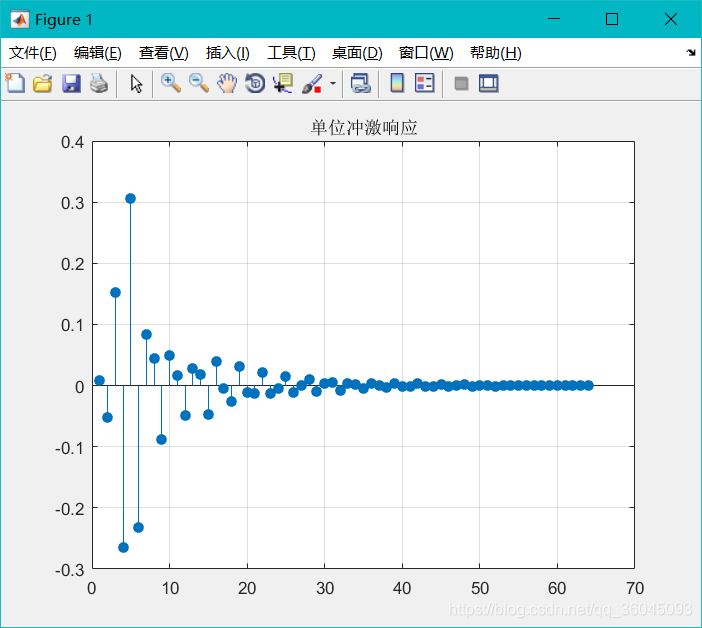
Task: Click the Link Plot button
Action: [360, 84]
